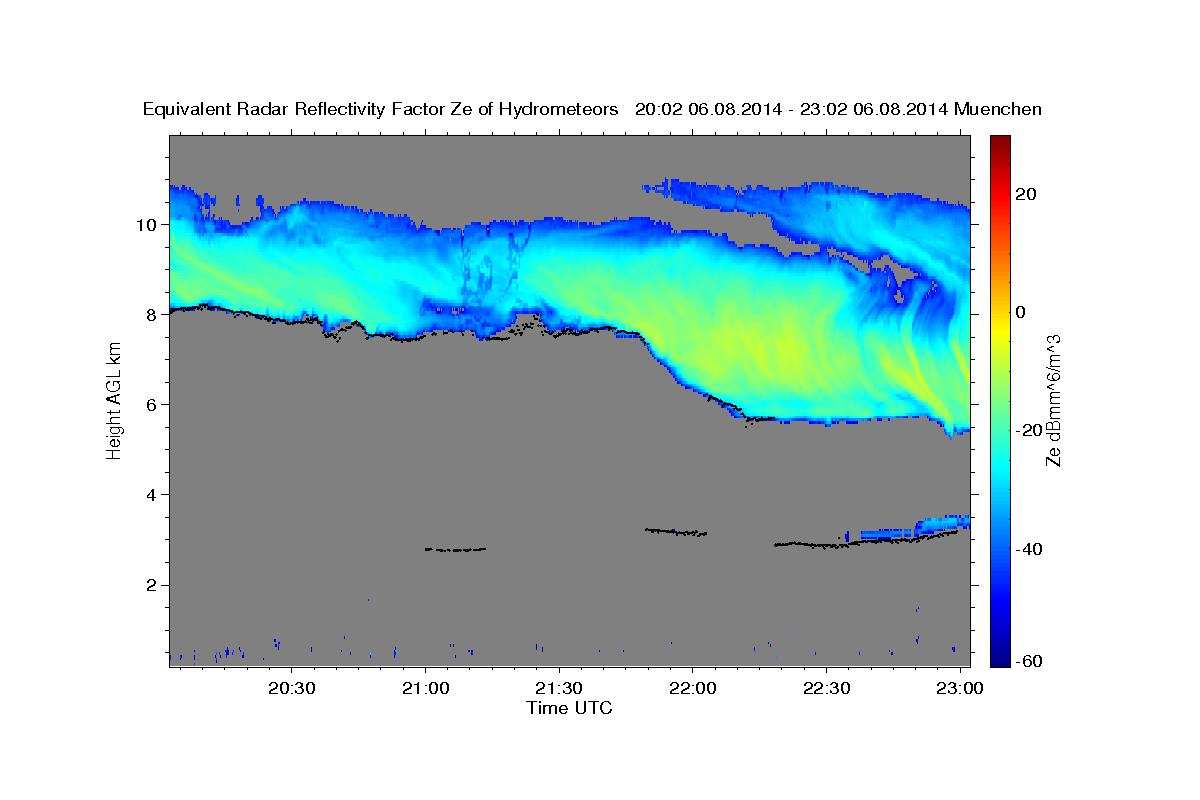Click the 23:00 time tick label
Image resolution: width=1200 pixels, height=800 pixels.
click(x=960, y=689)
